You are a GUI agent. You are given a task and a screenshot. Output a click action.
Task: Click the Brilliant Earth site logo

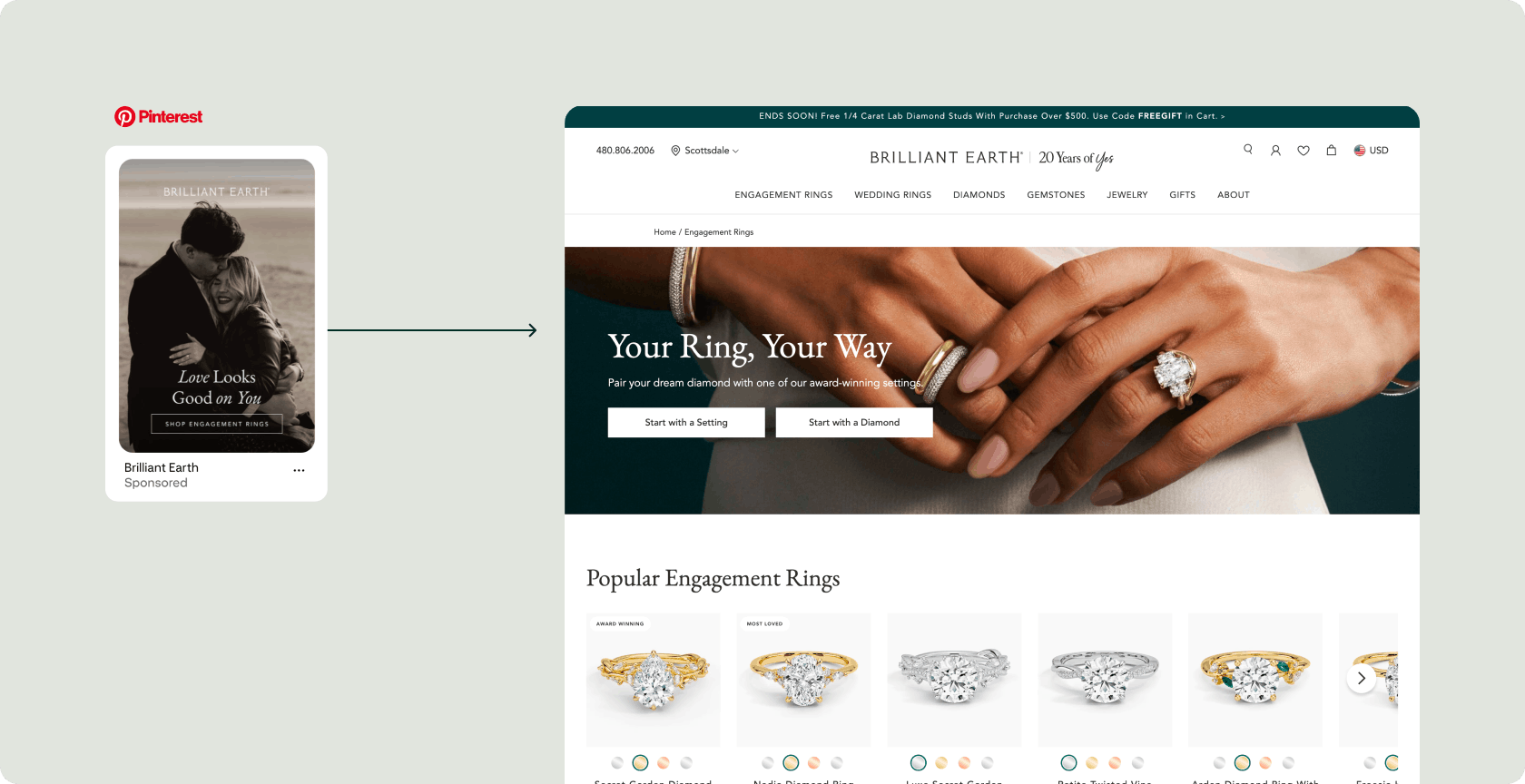tap(946, 158)
